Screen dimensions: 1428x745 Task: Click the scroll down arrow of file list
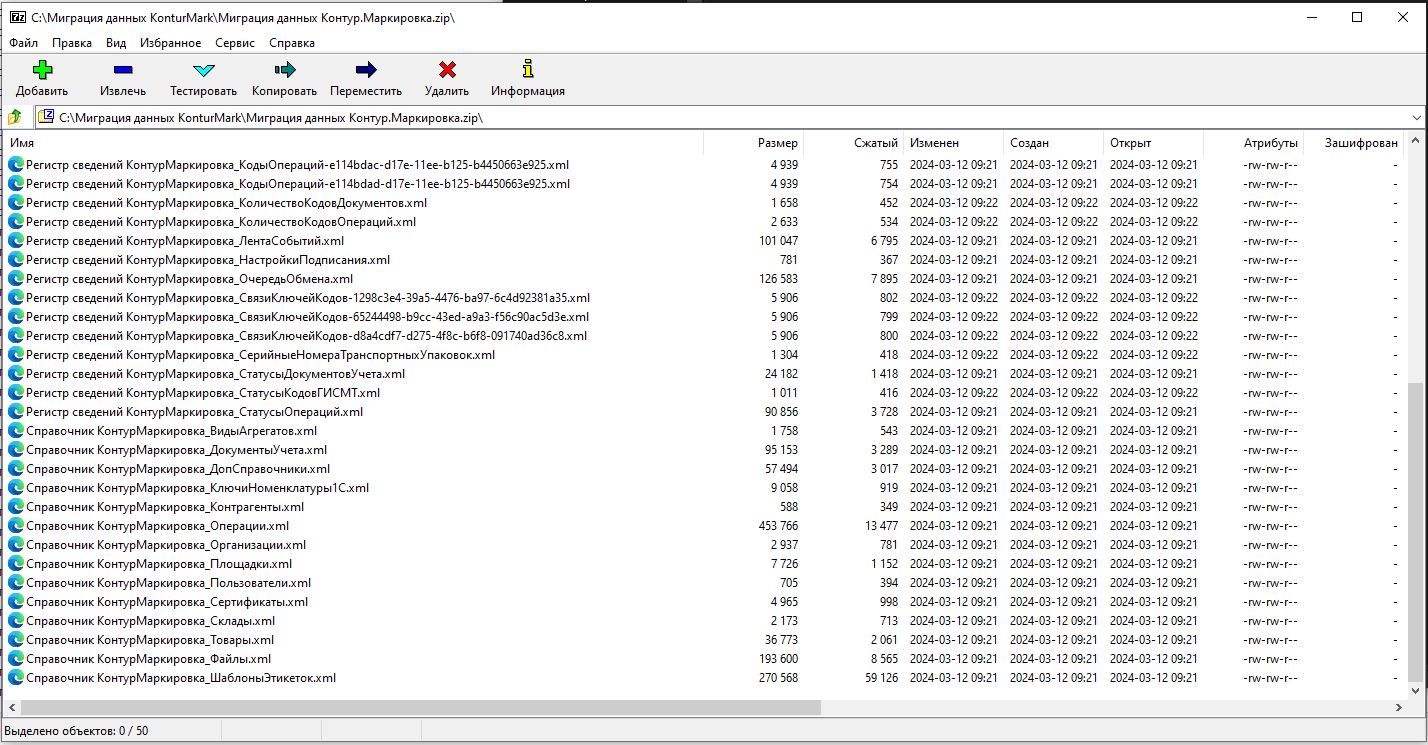tap(1415, 690)
